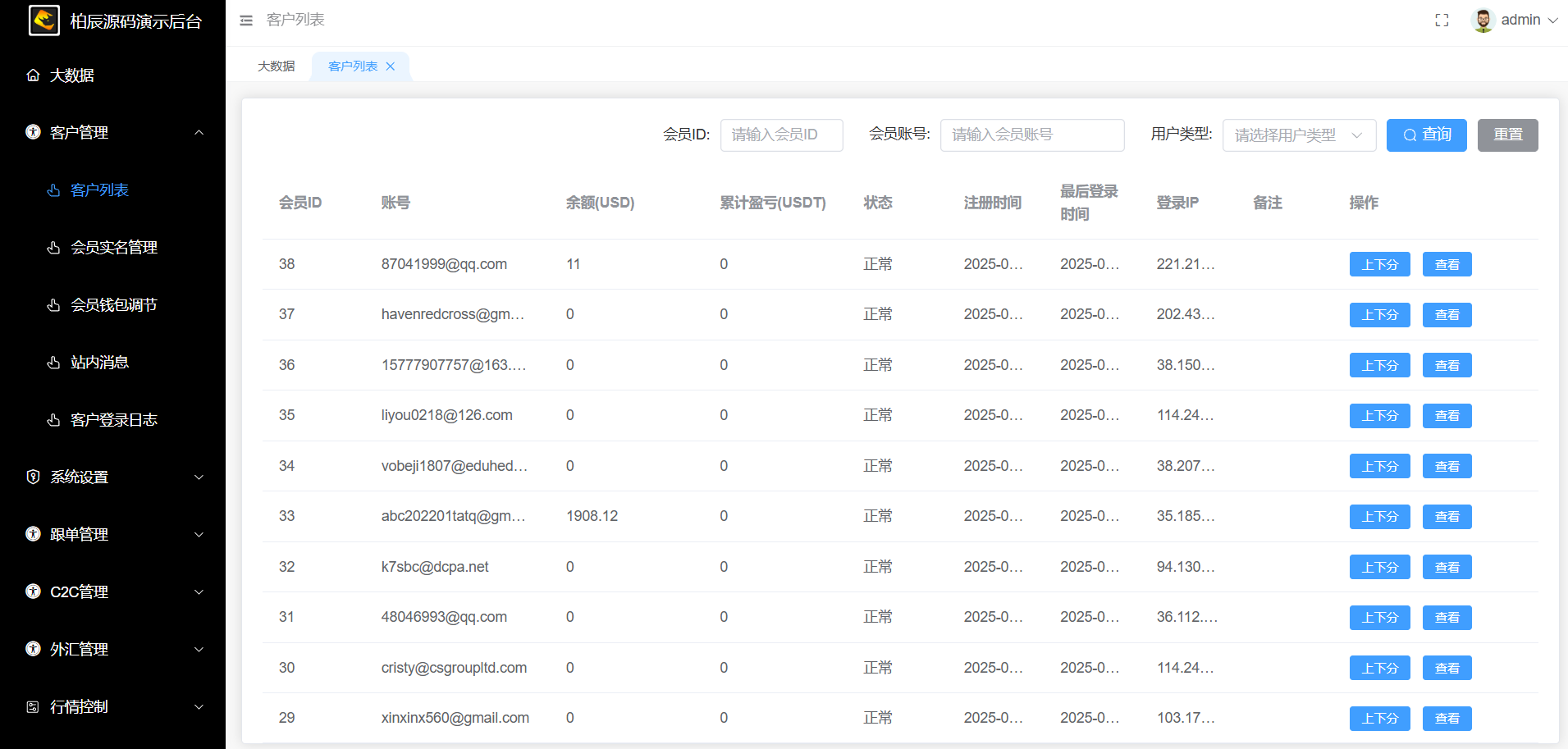This screenshot has width=1568, height=749.
Task: Click 查看 for 48046993@qq.com
Action: pos(1447,618)
